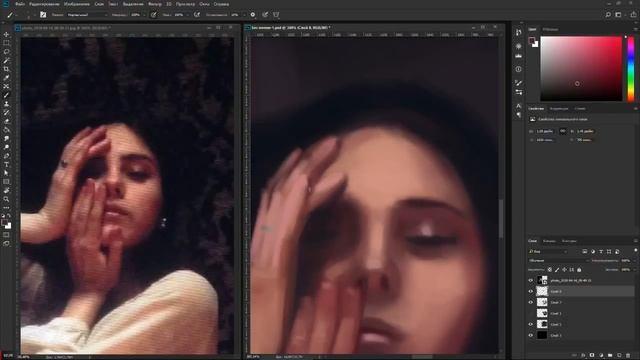Create a new group folder button

610,356
